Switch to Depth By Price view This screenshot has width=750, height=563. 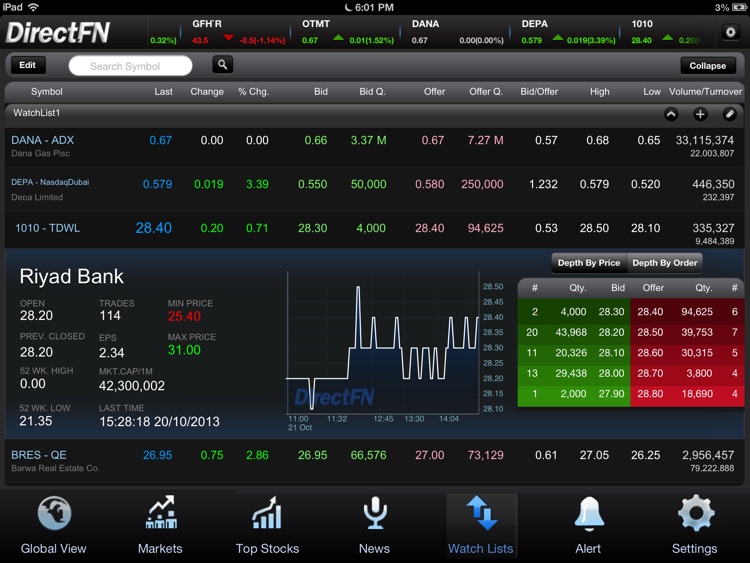pyautogui.click(x=588, y=263)
